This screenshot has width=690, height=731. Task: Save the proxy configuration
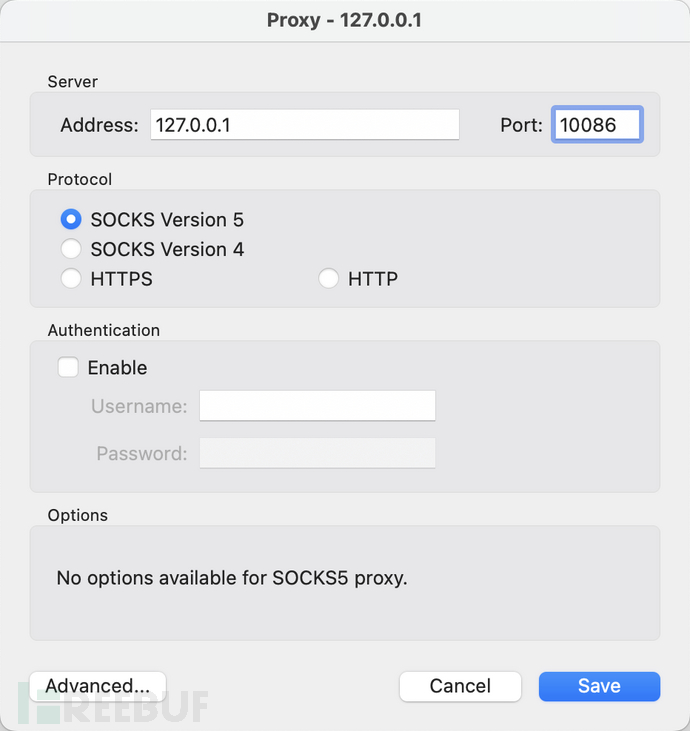tap(599, 686)
